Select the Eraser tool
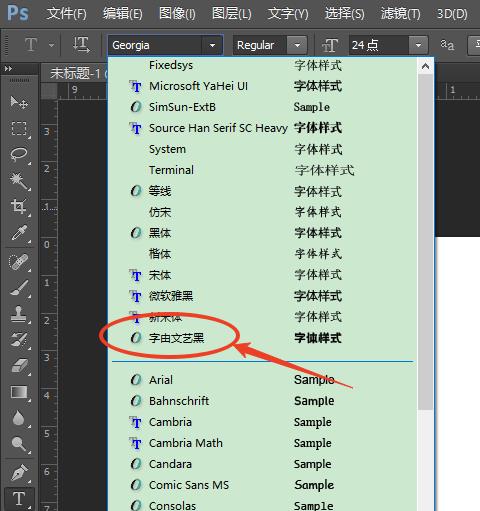This screenshot has height=511, width=480. (19, 366)
